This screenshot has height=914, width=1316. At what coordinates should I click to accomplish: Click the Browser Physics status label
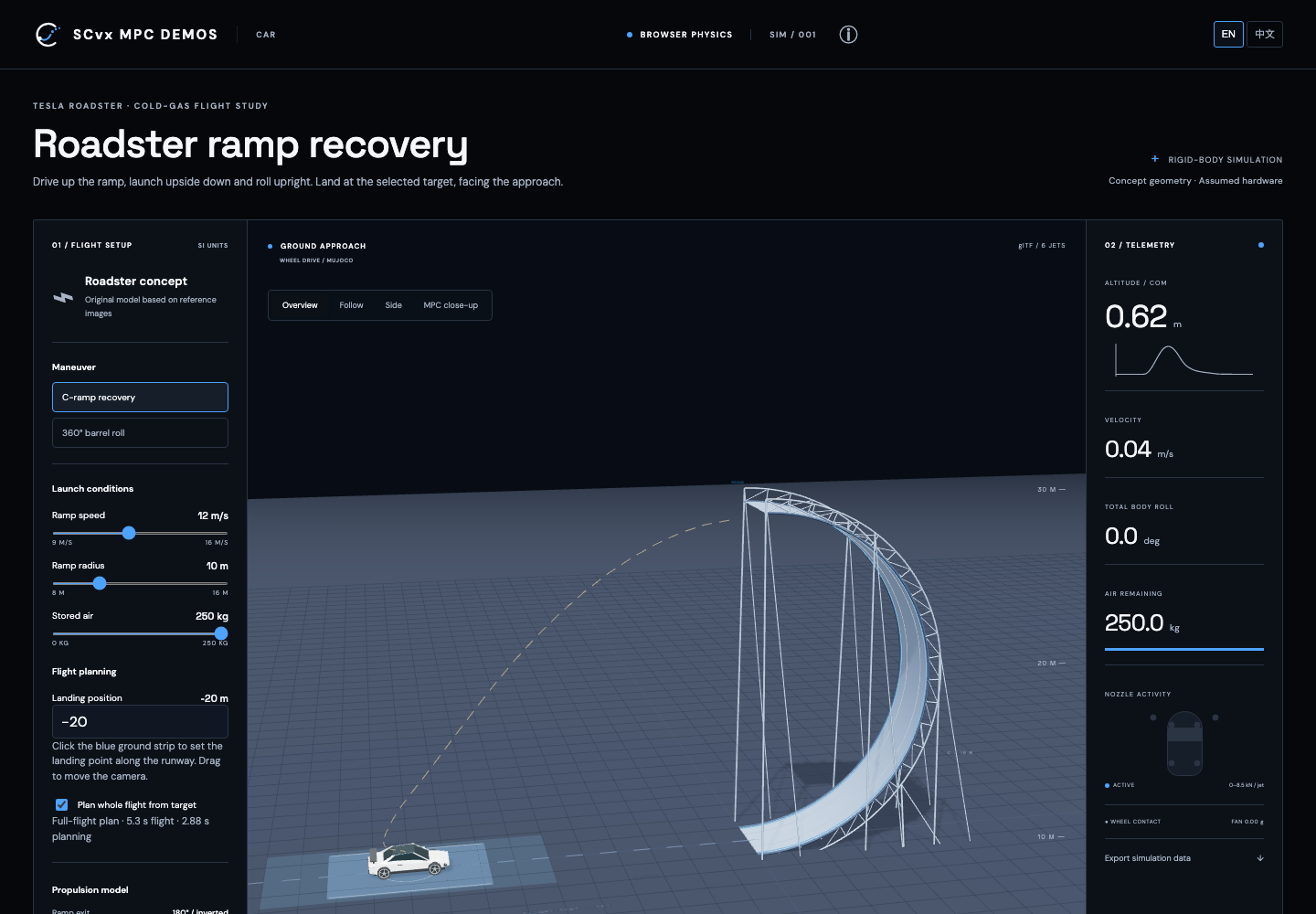(686, 35)
